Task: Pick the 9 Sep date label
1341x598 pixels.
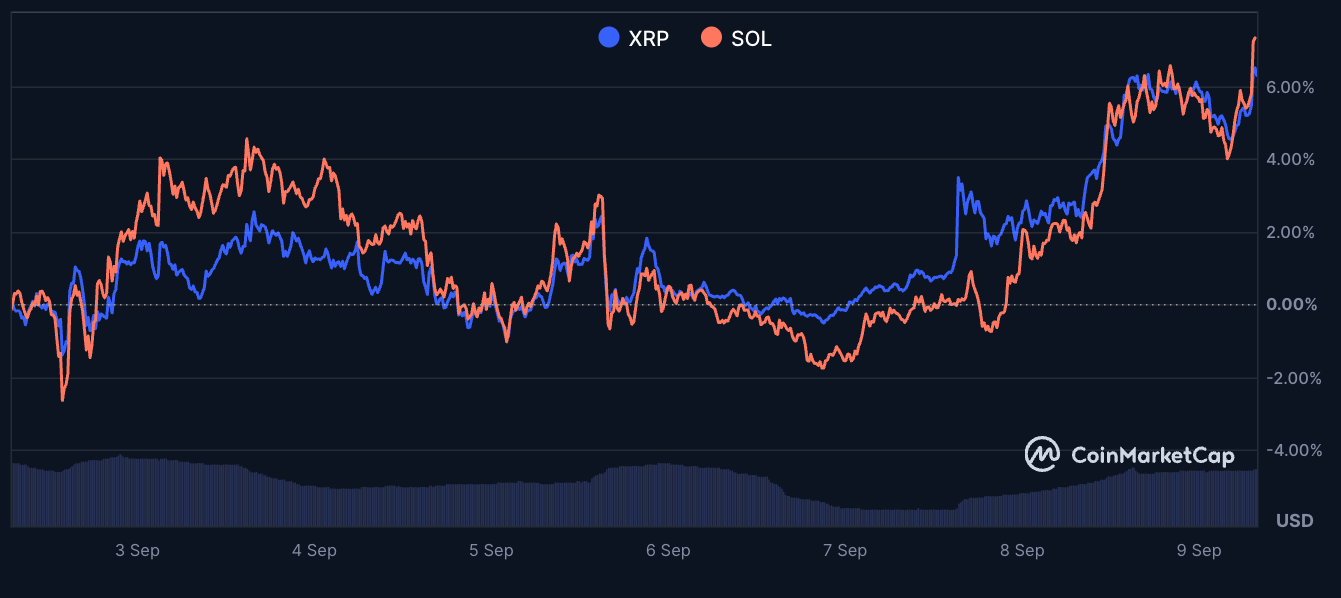Action: point(1199,551)
